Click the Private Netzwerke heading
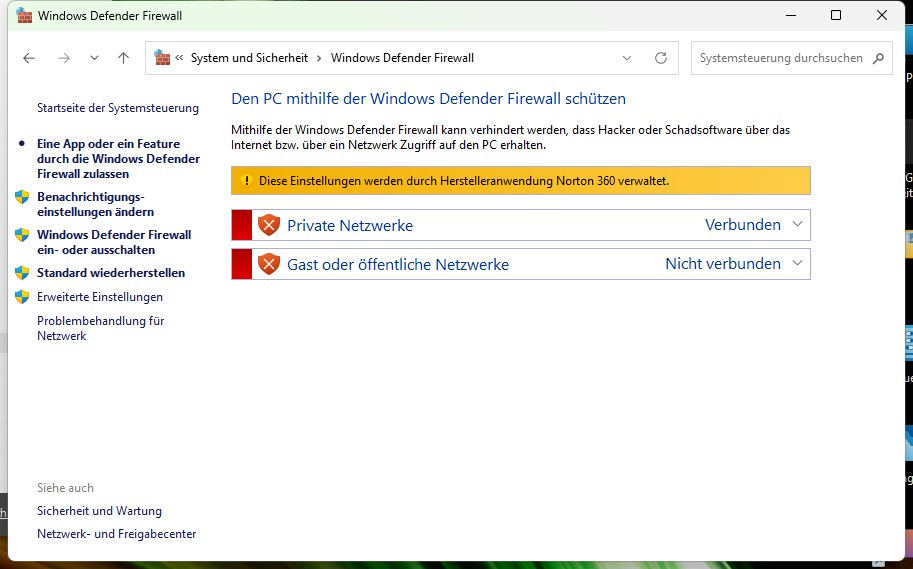This screenshot has height=569, width=913. (350, 225)
